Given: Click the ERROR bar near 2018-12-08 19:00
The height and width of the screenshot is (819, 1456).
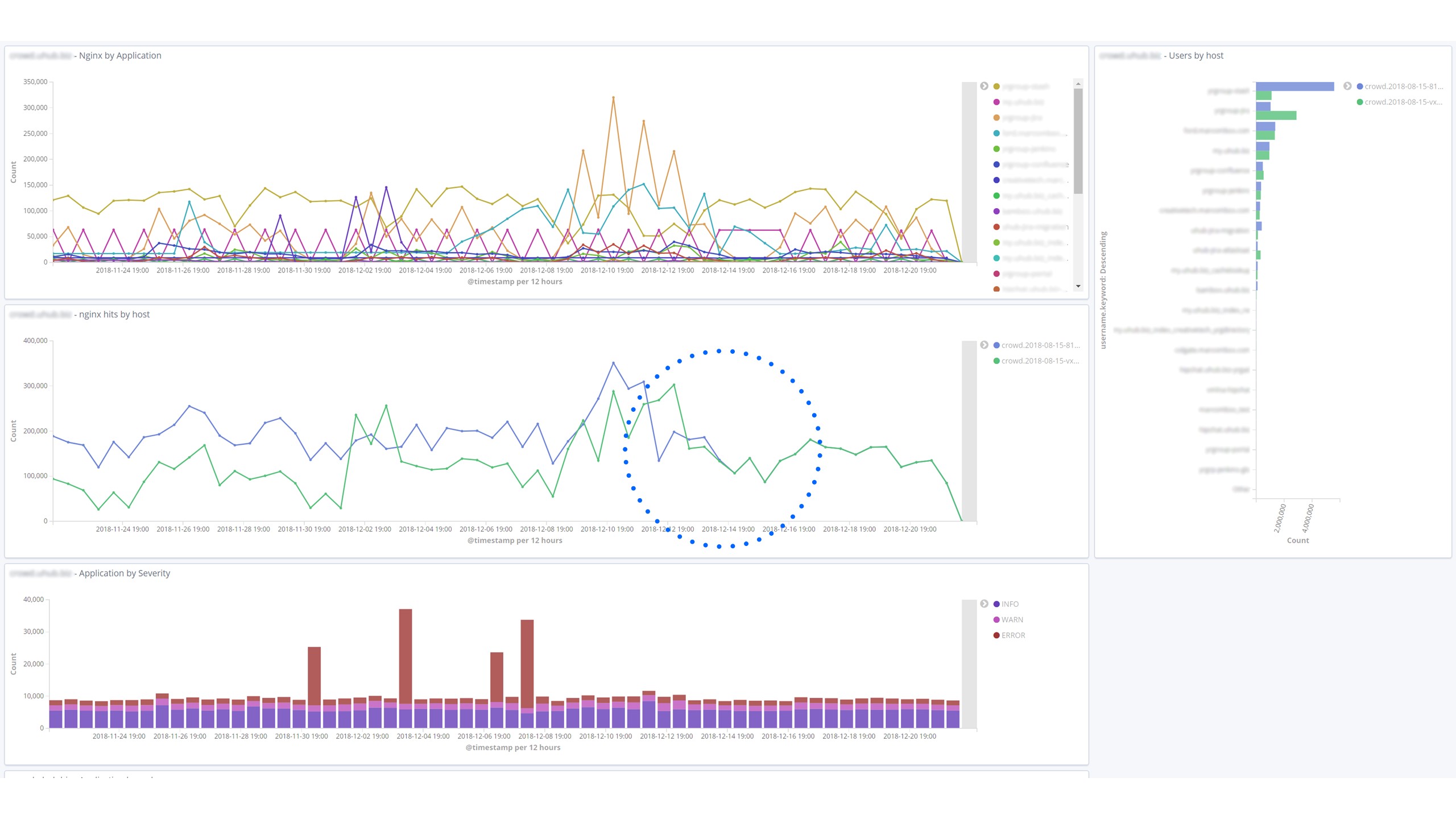Looking at the screenshot, I should (527, 664).
